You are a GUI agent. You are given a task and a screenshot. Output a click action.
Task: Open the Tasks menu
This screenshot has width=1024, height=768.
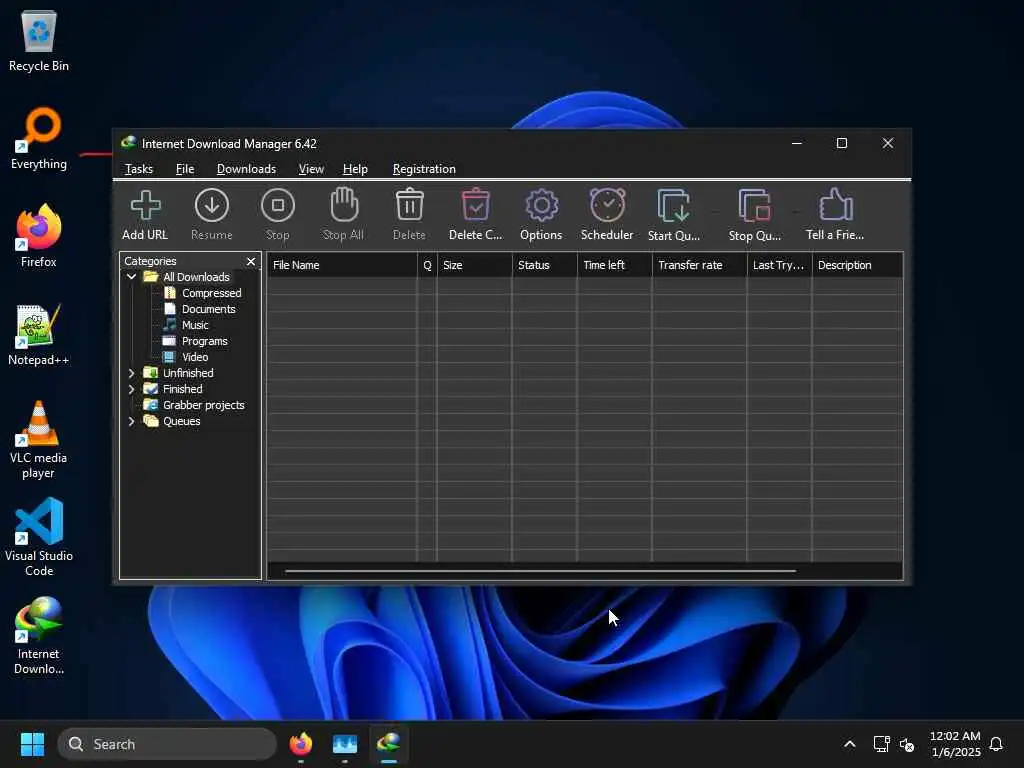tap(138, 169)
